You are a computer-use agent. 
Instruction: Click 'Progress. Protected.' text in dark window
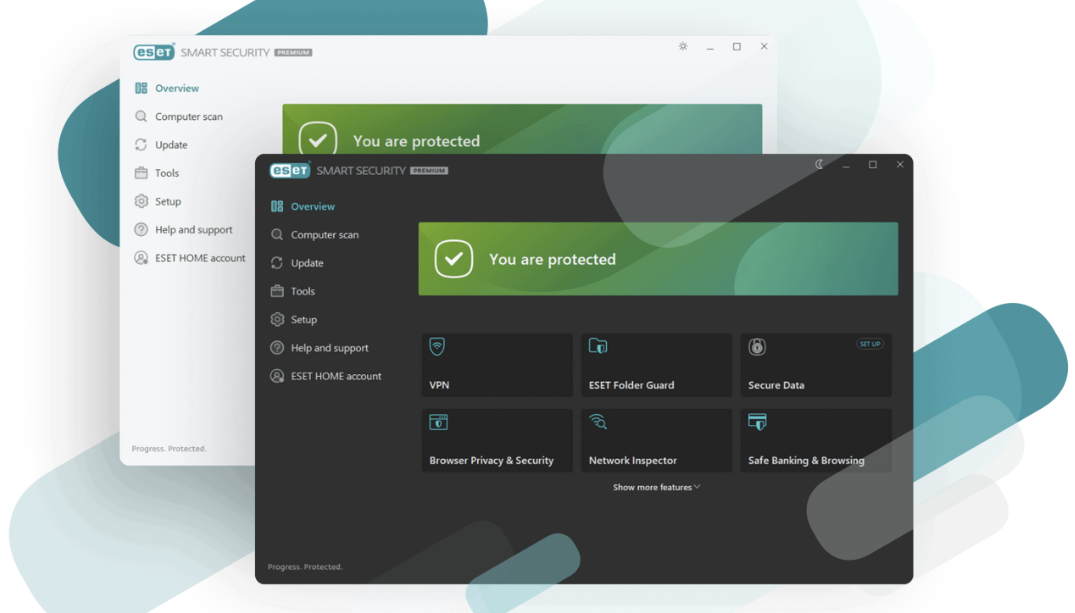305,566
